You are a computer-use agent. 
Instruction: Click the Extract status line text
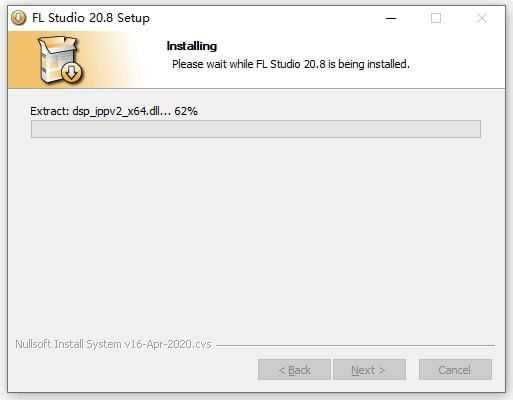coord(114,111)
